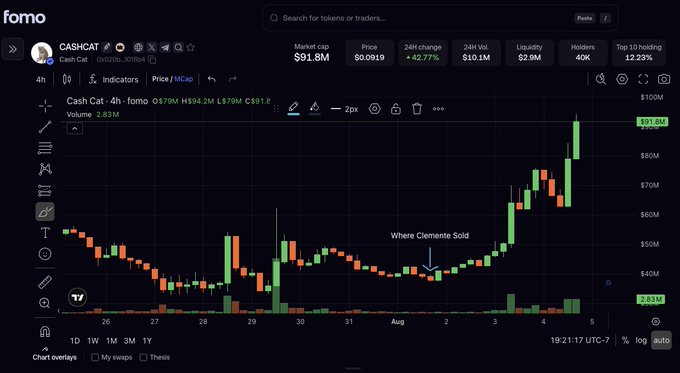Toggle the magnet snap mode
The height and width of the screenshot is (373, 680).
45,332
